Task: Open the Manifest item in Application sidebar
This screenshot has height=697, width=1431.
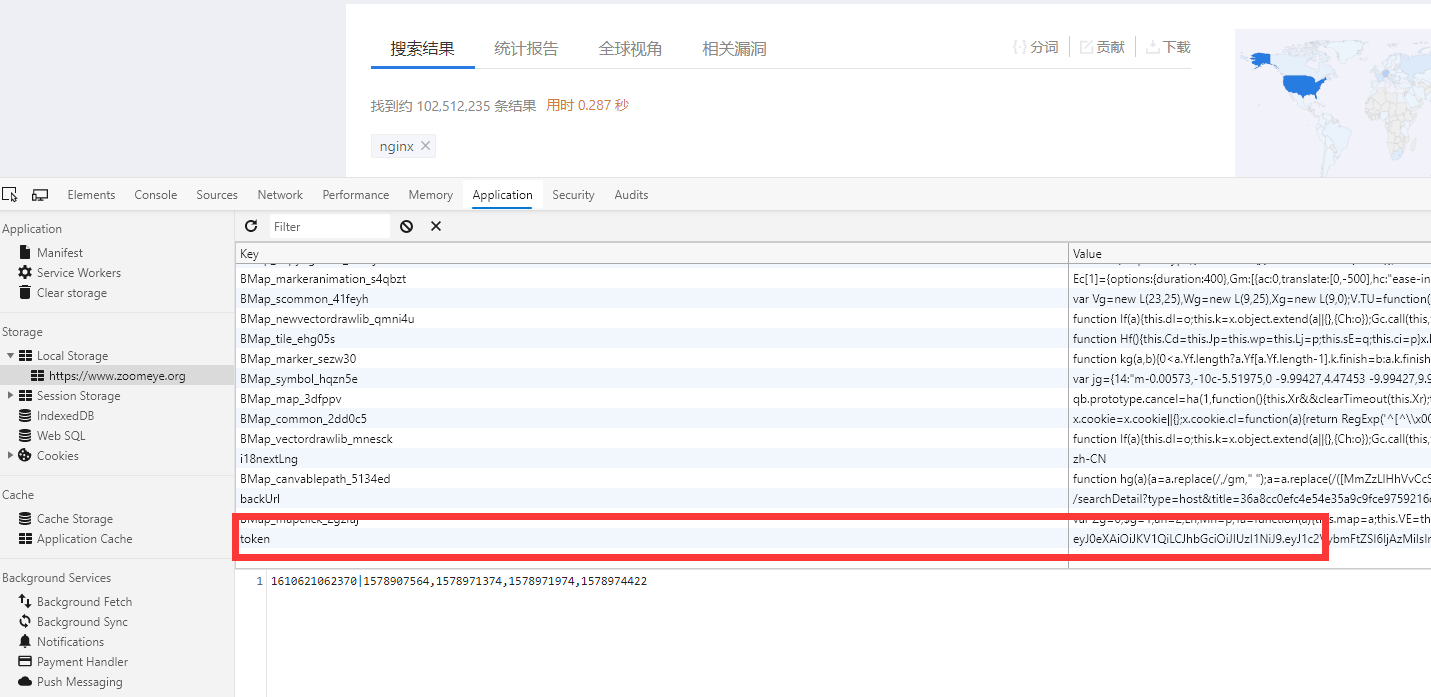Action: click(60, 253)
